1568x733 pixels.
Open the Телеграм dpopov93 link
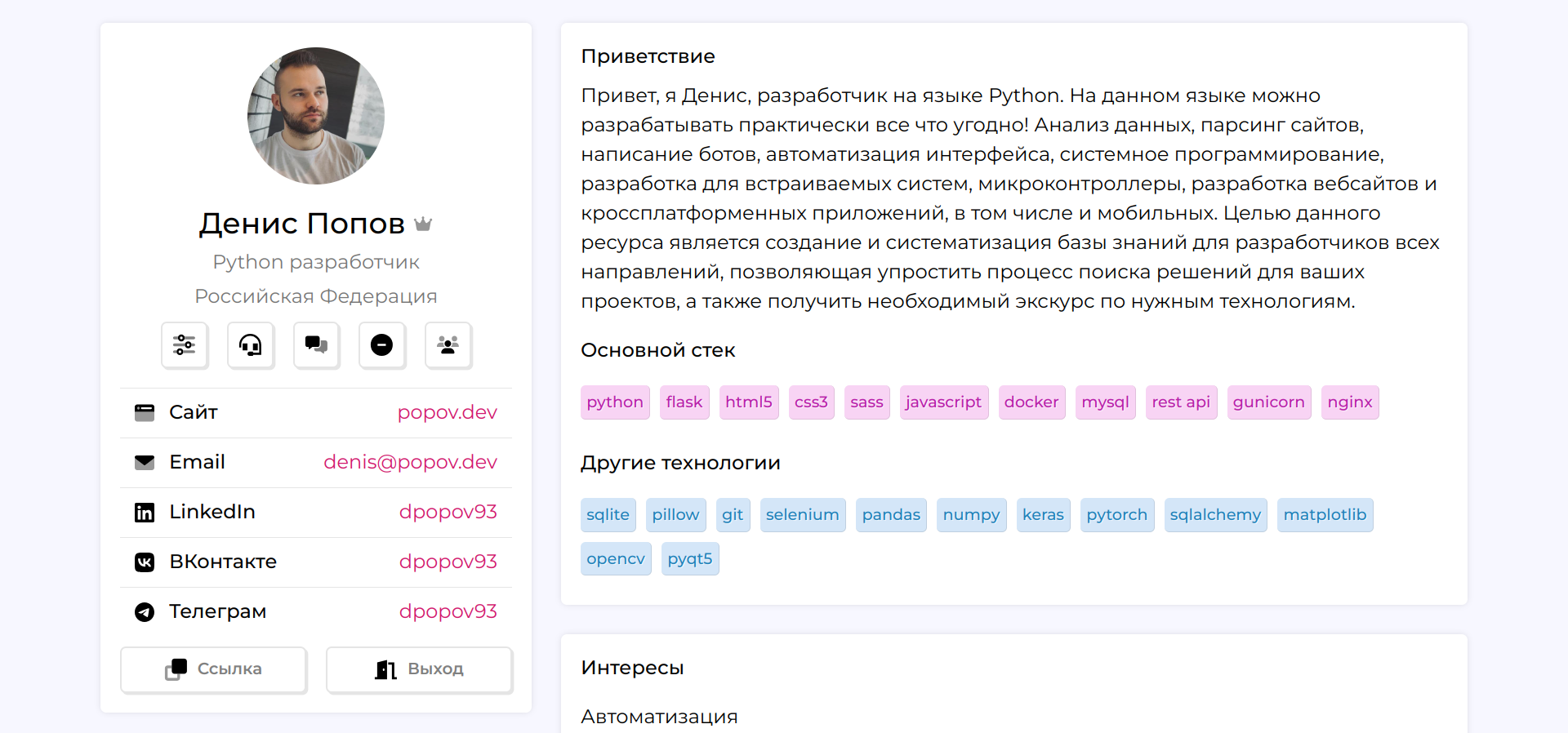tap(448, 611)
